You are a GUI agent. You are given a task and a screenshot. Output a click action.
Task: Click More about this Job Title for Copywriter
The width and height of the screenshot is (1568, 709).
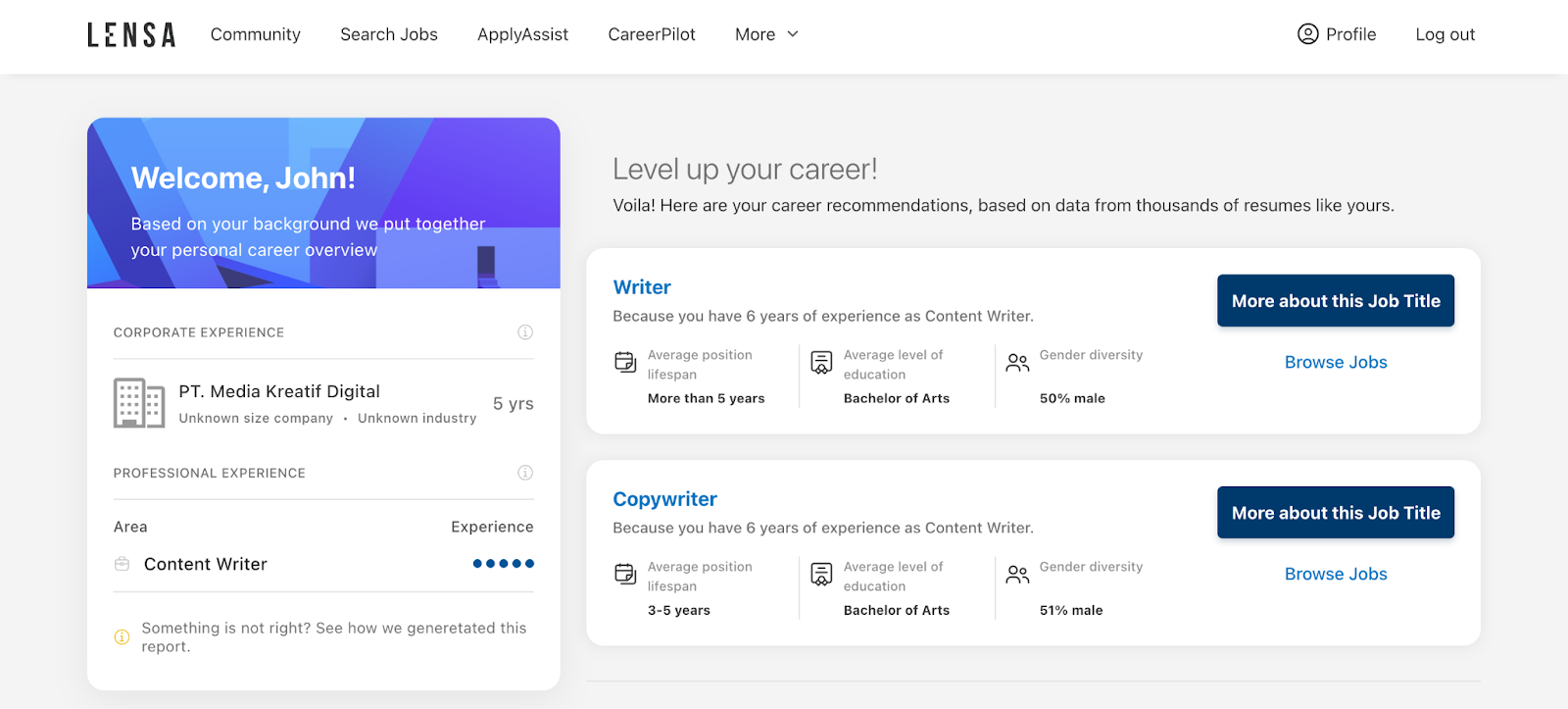(1335, 513)
